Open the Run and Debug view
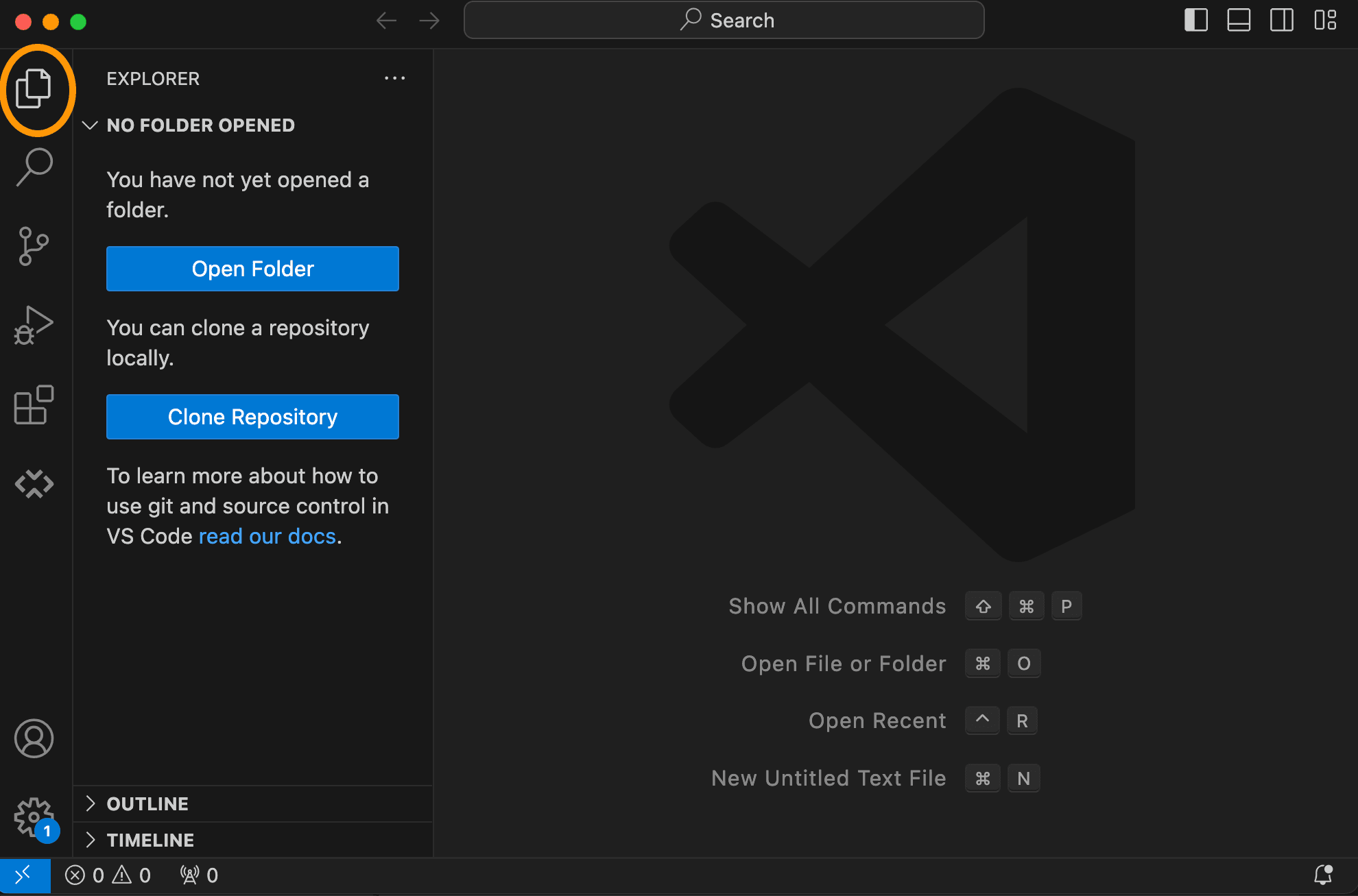This screenshot has width=1358, height=896. pos(34,325)
